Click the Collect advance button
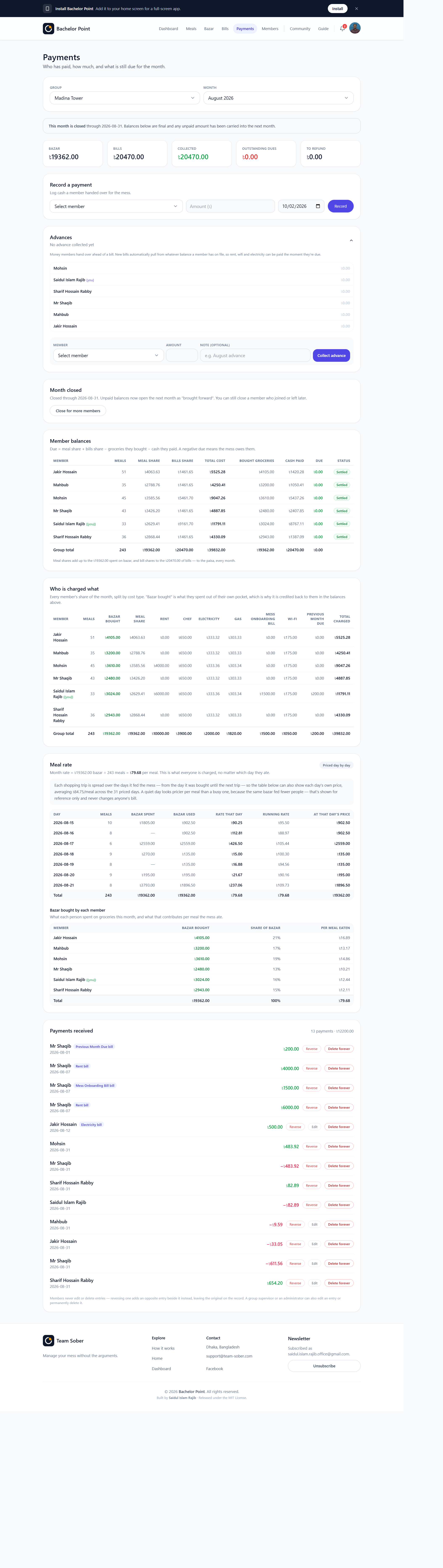The height and width of the screenshot is (1568, 443). coord(332,355)
